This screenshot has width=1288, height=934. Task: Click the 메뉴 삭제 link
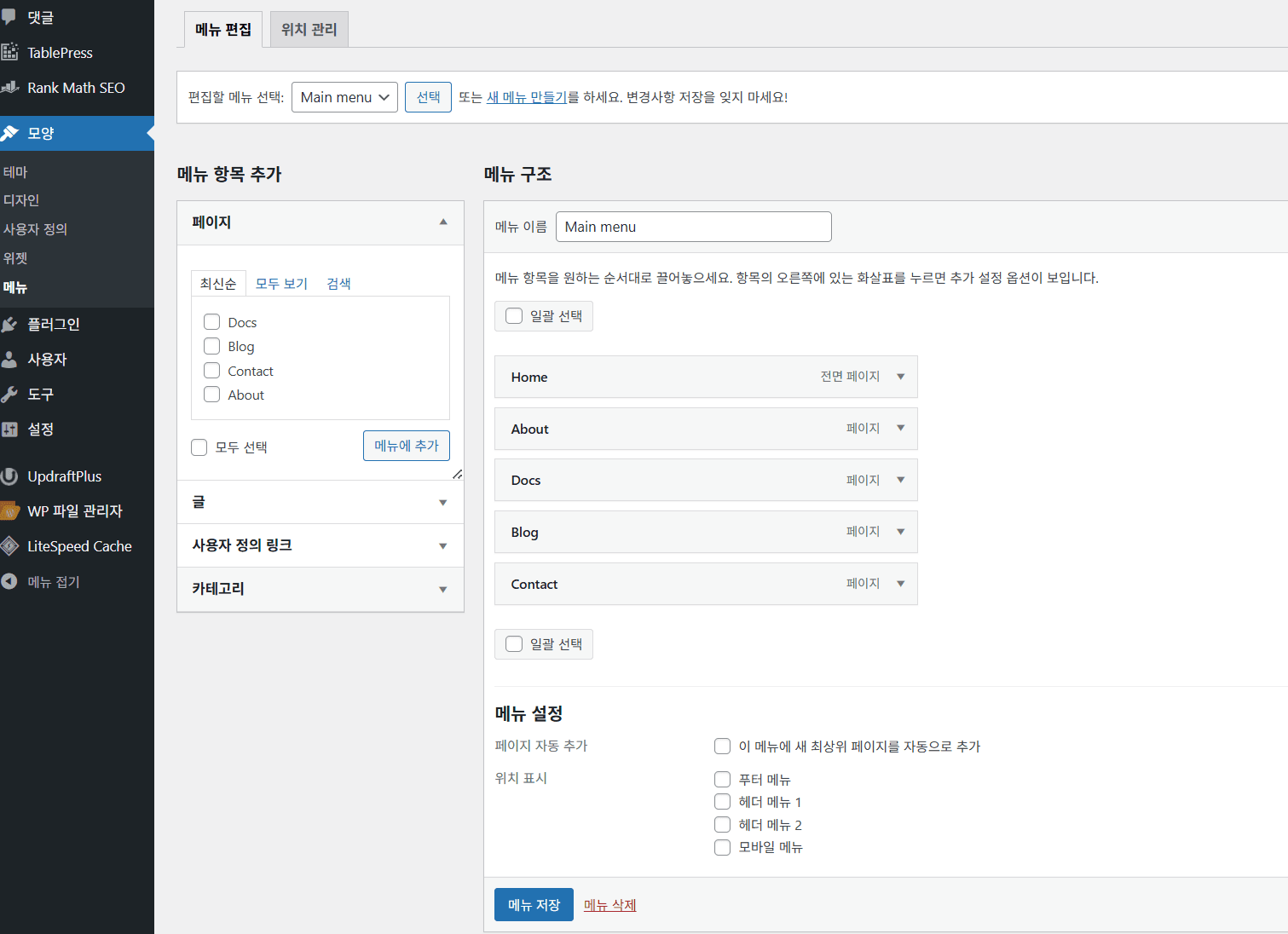(609, 905)
